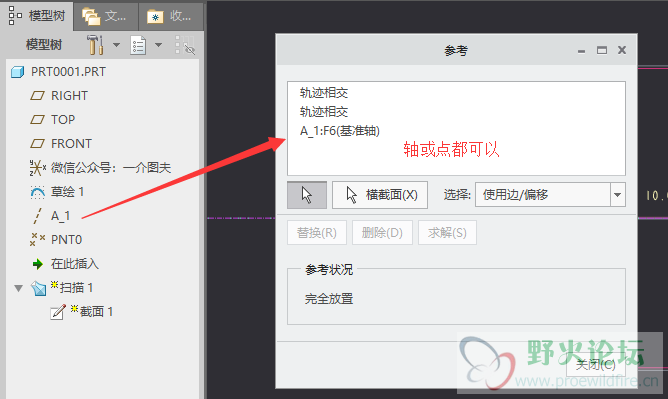Select 截面 1 under 扫描 1
668x399 pixels.
click(96, 311)
